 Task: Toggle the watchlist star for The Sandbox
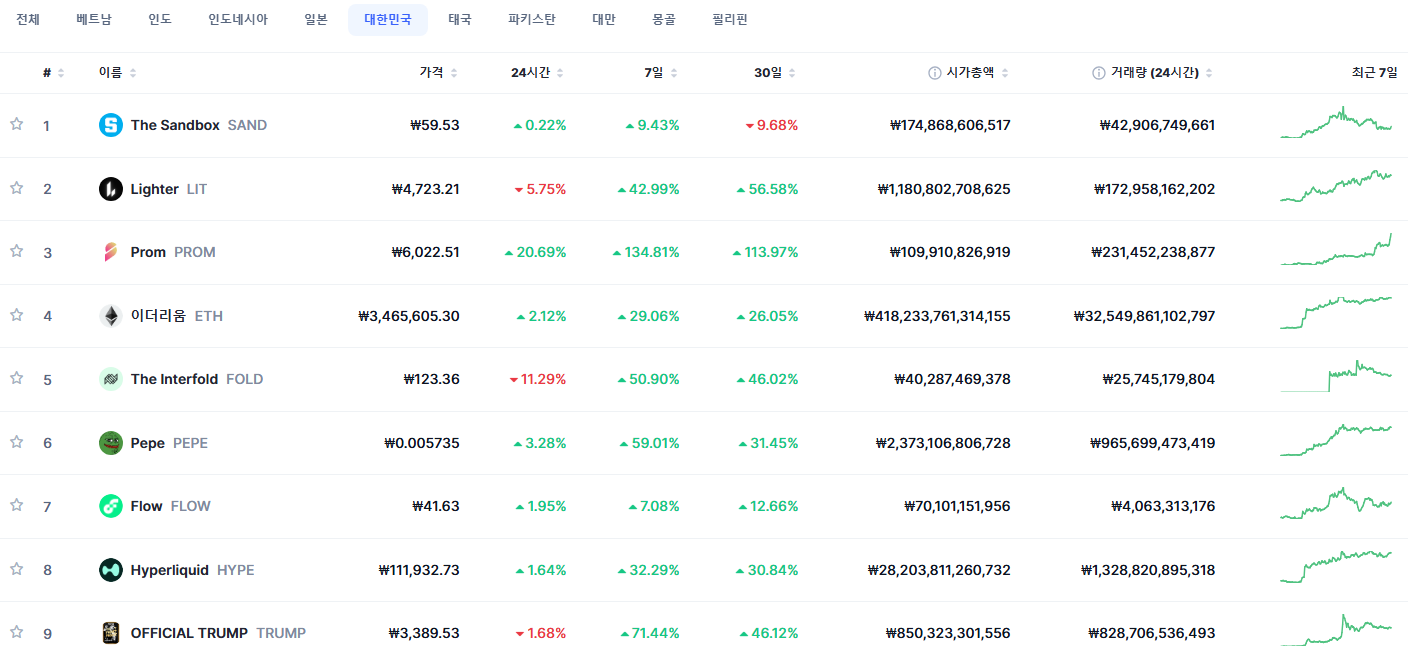16,124
